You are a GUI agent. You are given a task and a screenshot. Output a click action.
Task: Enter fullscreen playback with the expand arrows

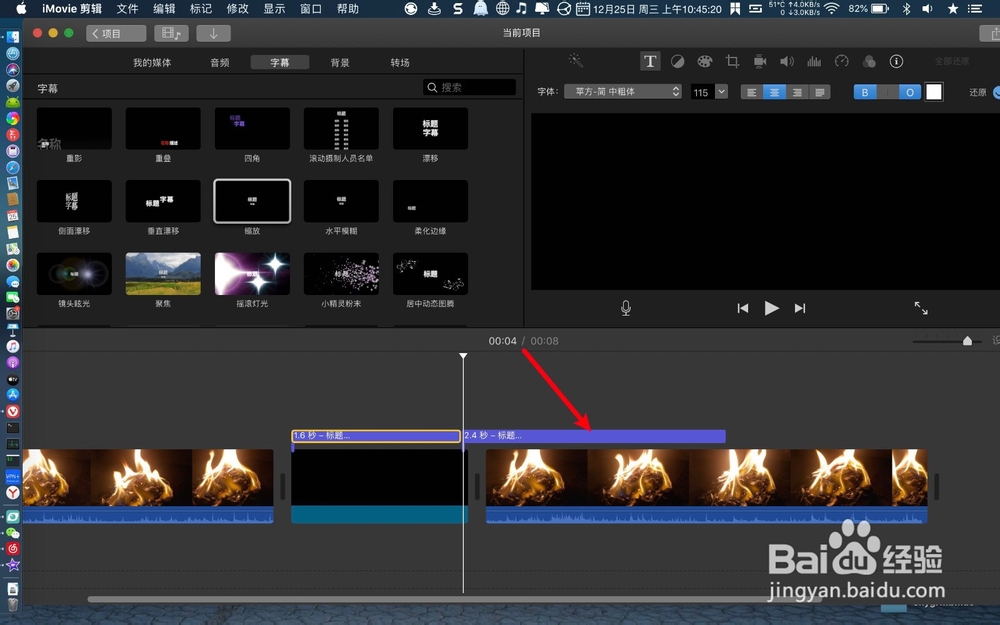click(921, 308)
